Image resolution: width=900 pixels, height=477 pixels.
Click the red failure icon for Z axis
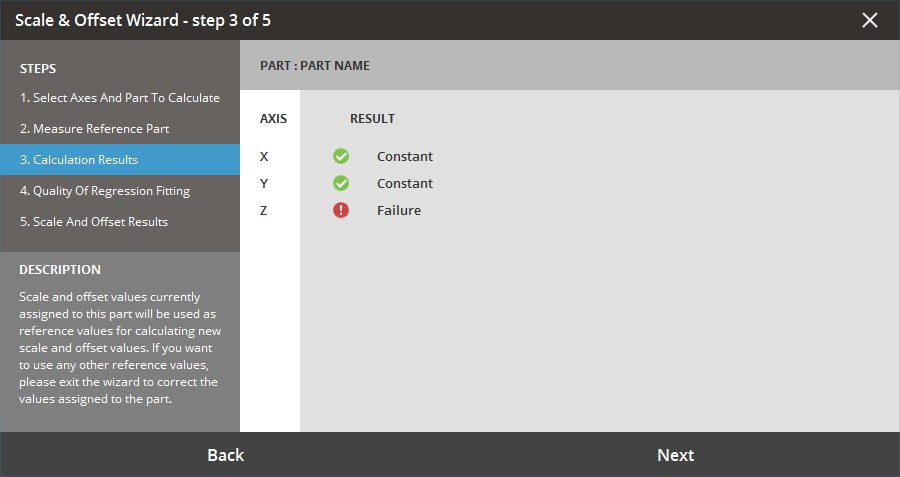(341, 210)
